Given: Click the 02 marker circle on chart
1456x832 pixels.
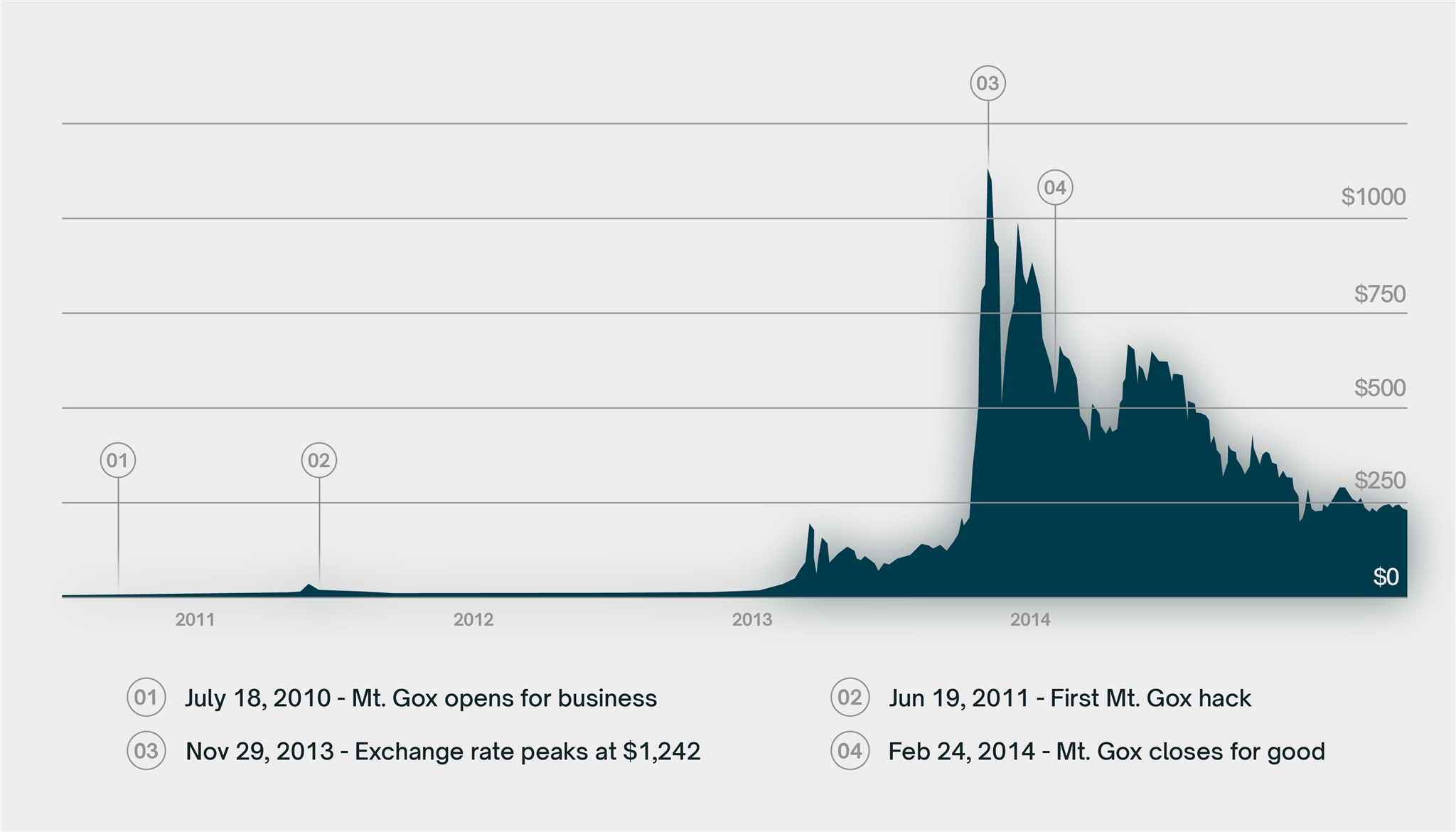Looking at the screenshot, I should pyautogui.click(x=318, y=461).
